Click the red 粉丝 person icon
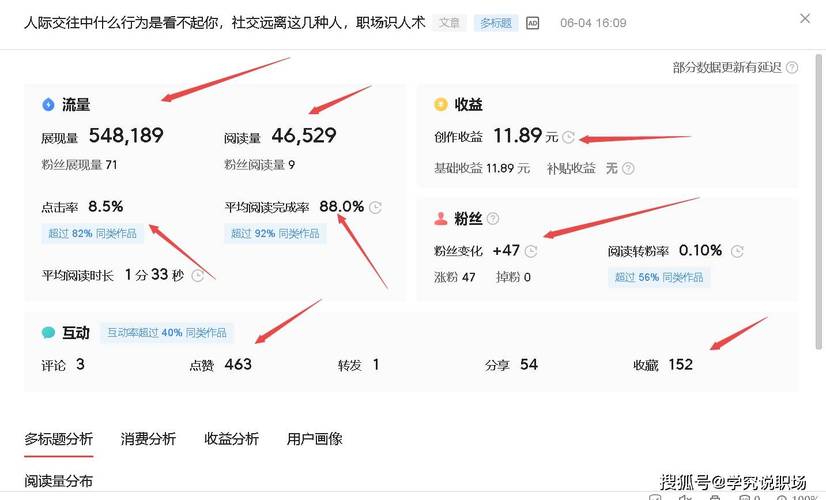Viewport: 826px width, 500px height. tap(440, 218)
